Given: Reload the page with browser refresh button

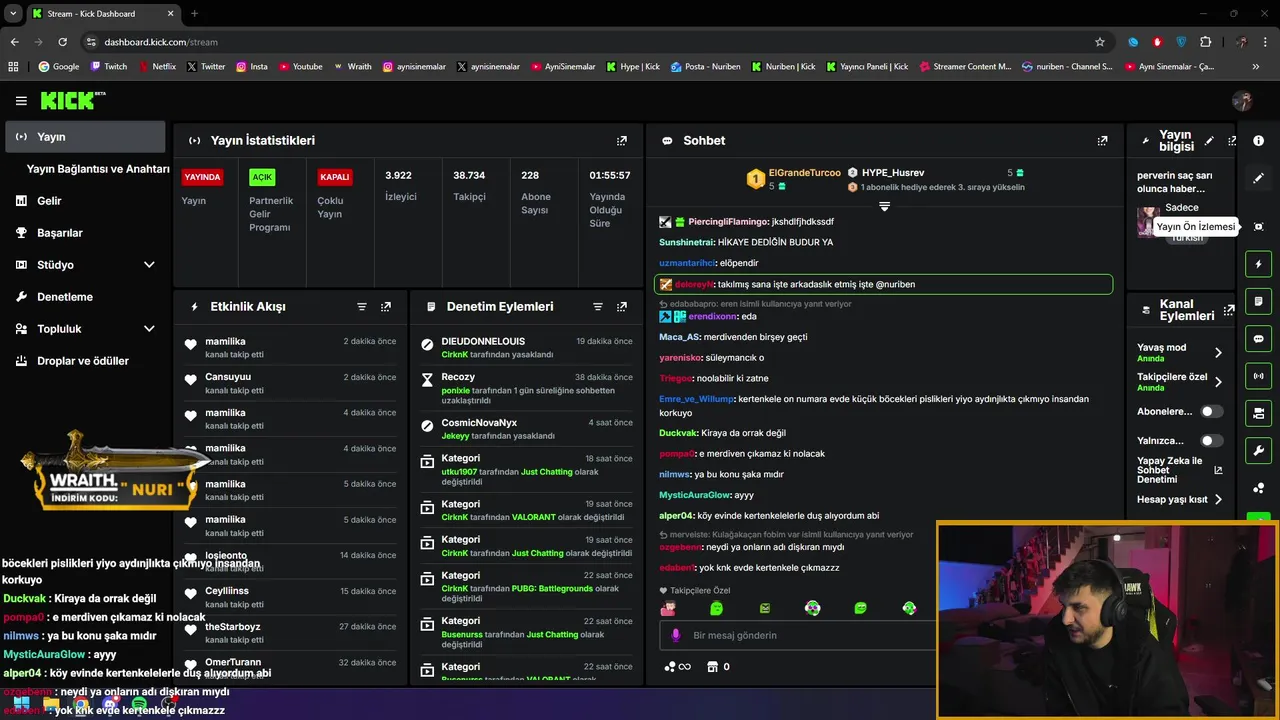Looking at the screenshot, I should (62, 42).
